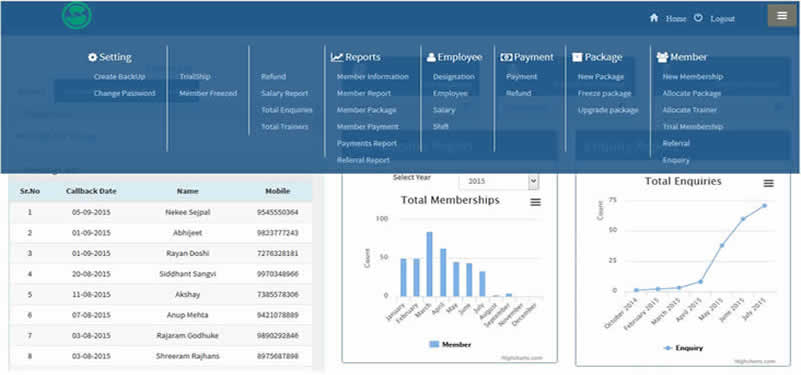Select the Rayan Doshi name cell

click(187, 253)
